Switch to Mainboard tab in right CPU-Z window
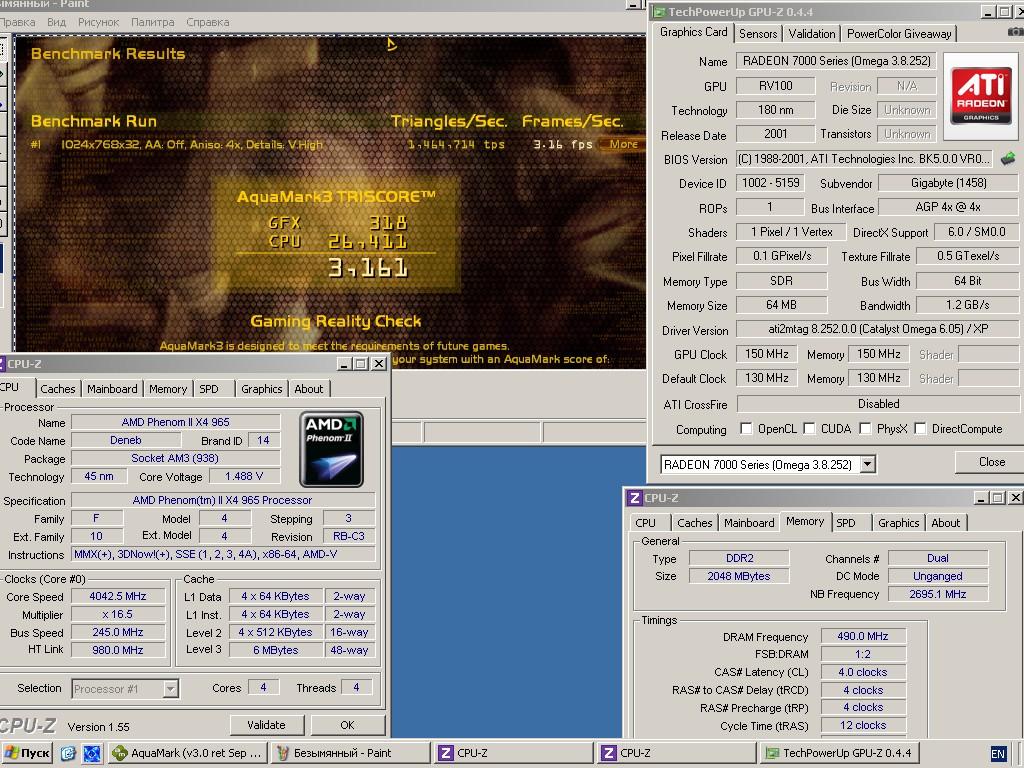Viewport: 1024px width, 768px height. pyautogui.click(x=748, y=522)
